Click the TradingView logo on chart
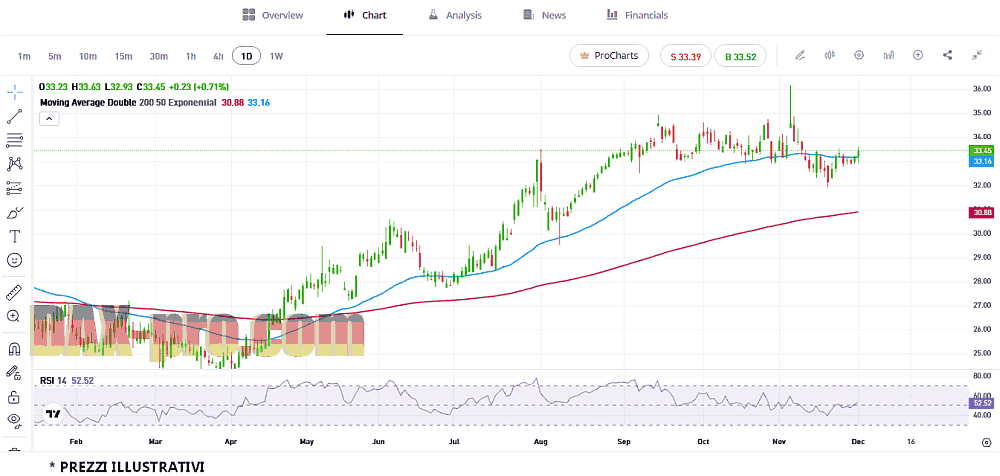The width and height of the screenshot is (1000, 476). click(x=54, y=413)
